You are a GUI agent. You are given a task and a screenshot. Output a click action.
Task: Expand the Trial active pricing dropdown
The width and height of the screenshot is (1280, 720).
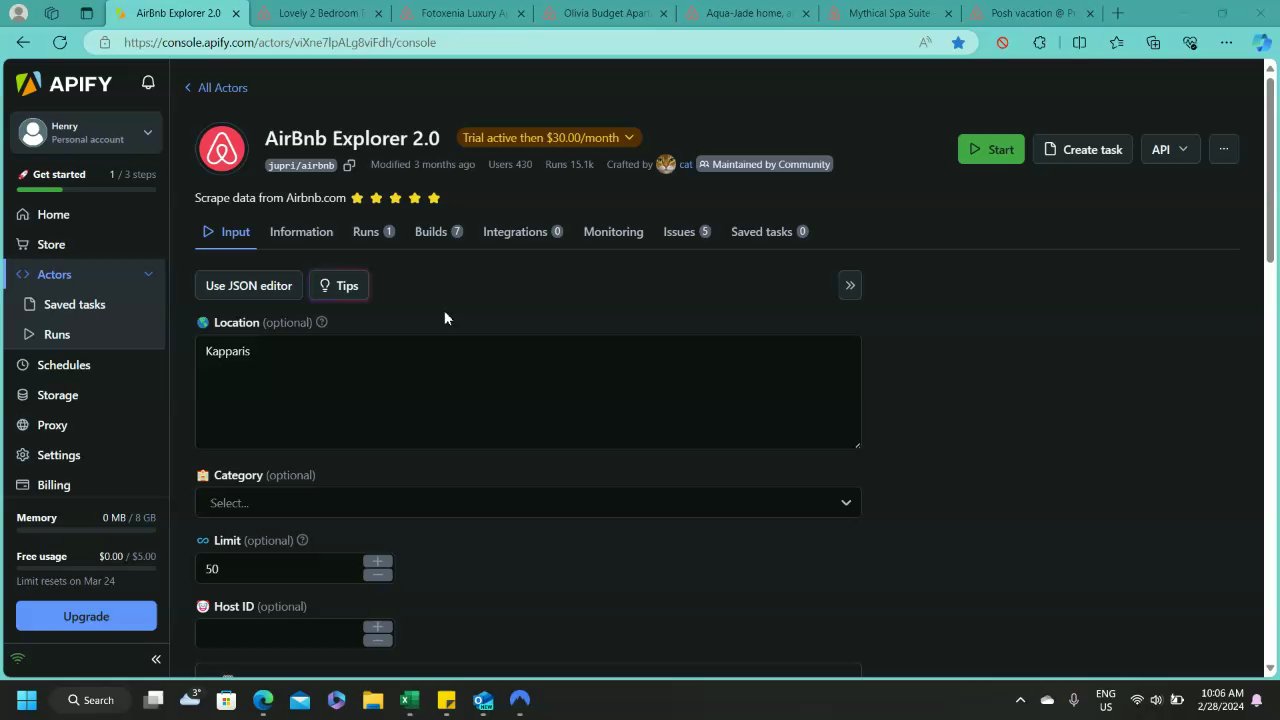pos(548,137)
